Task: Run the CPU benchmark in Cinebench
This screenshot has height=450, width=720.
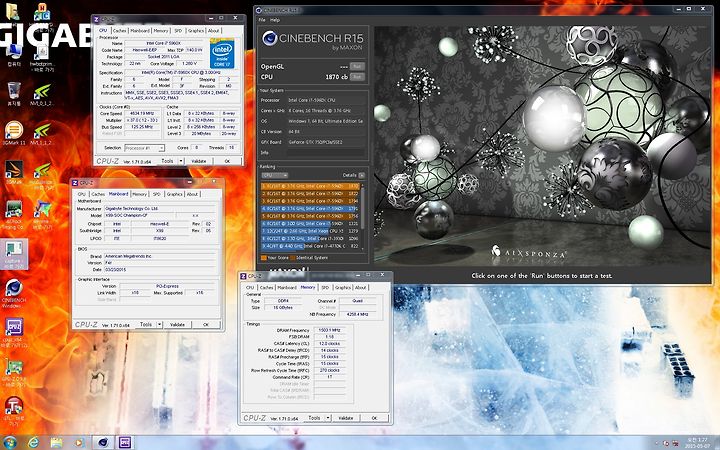Action: [357, 77]
